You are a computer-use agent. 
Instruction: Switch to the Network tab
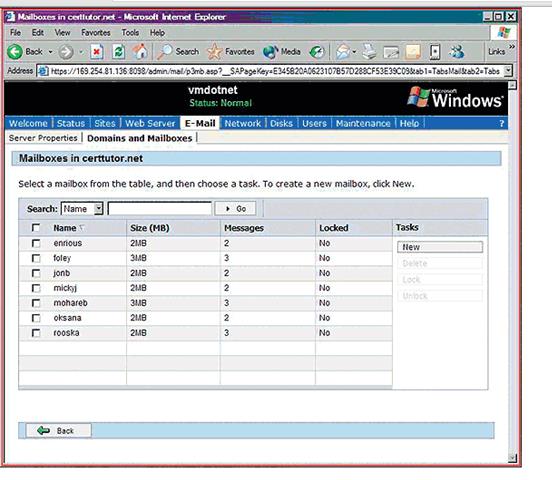[x=243, y=124]
